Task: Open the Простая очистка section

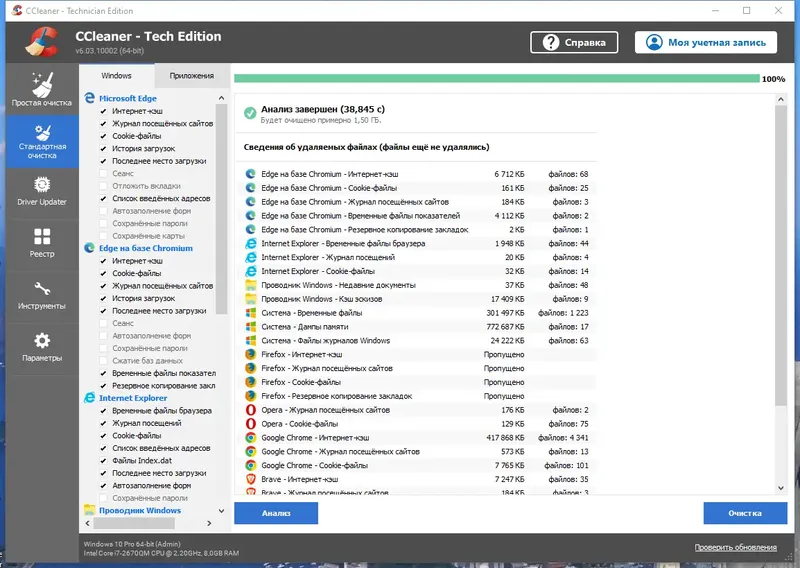Action: pos(42,89)
